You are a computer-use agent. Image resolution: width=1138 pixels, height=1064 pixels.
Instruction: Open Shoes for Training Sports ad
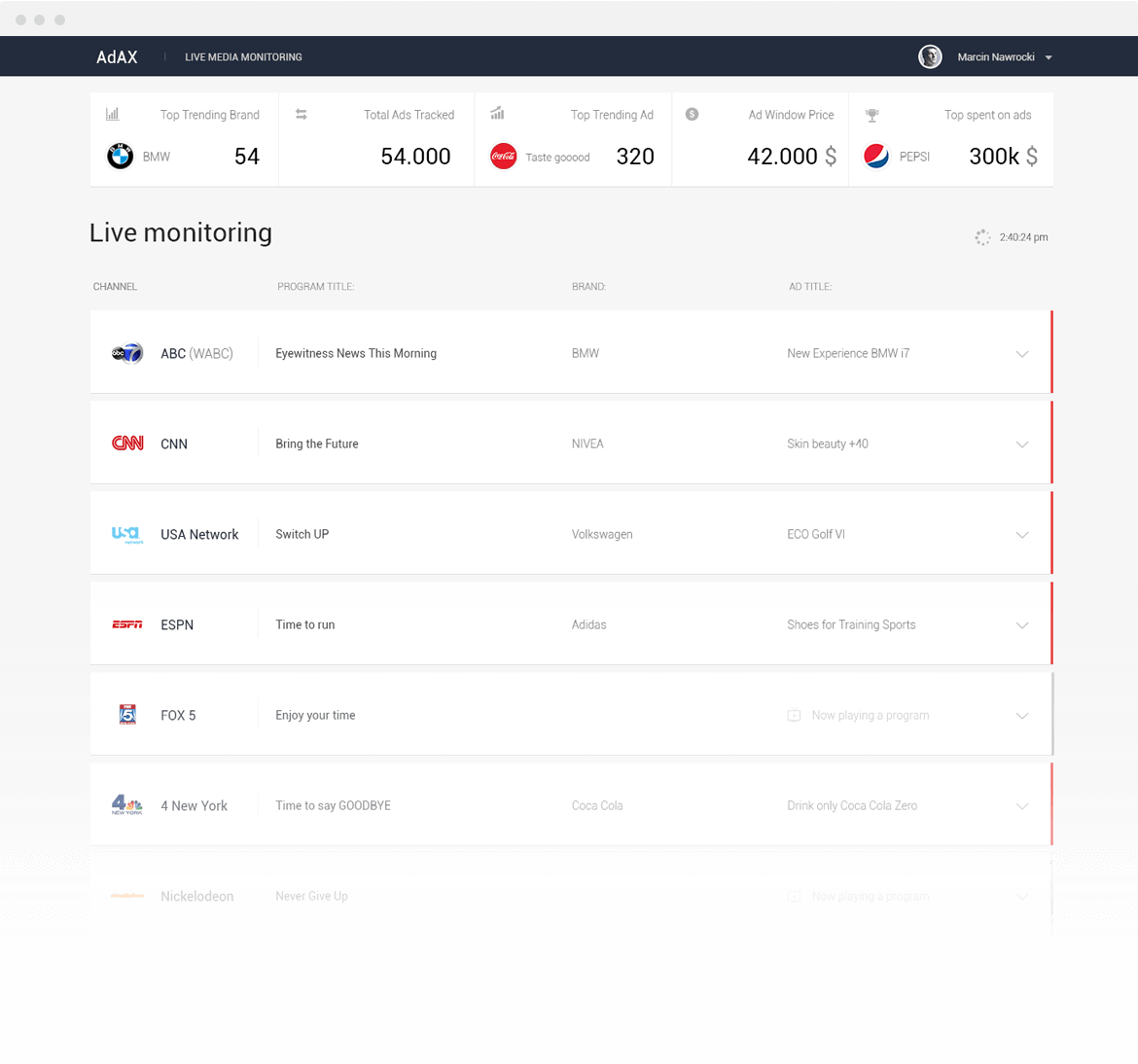[x=851, y=625]
